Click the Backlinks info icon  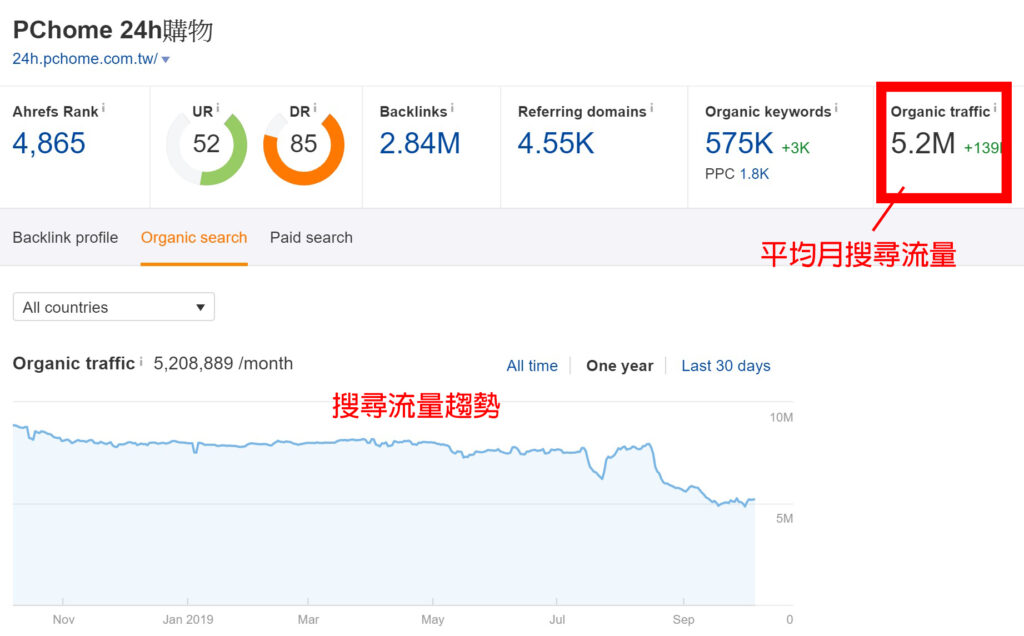[x=452, y=108]
